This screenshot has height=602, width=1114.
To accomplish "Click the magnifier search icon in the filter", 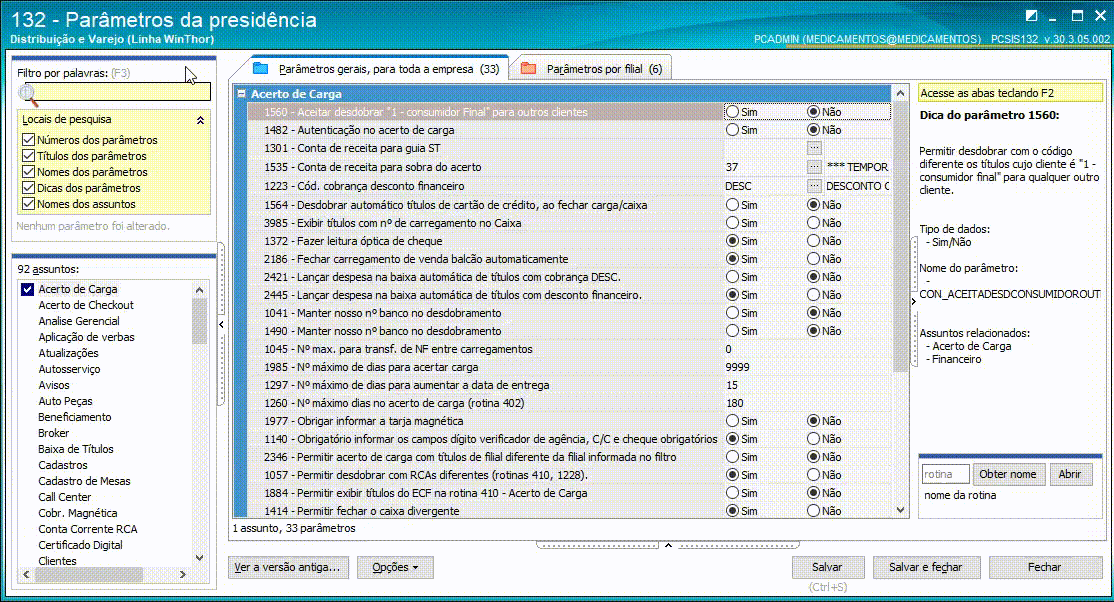I will tap(28, 94).
